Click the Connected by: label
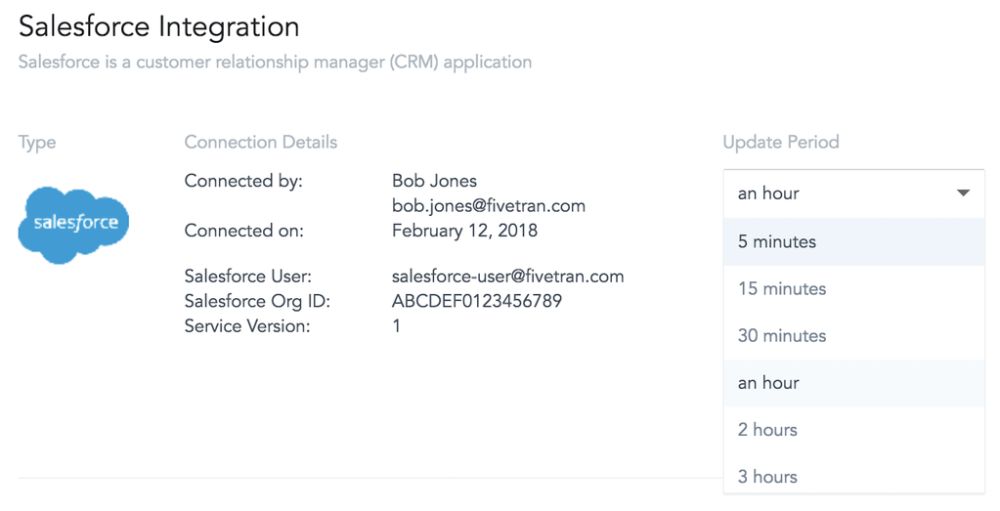1000x511 pixels. tap(244, 182)
